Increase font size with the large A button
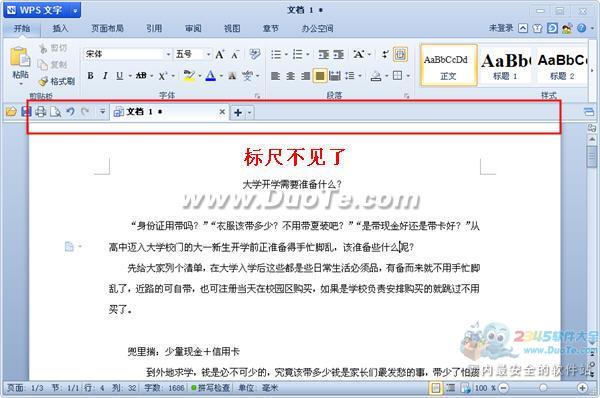600x398 pixels. 220,54
